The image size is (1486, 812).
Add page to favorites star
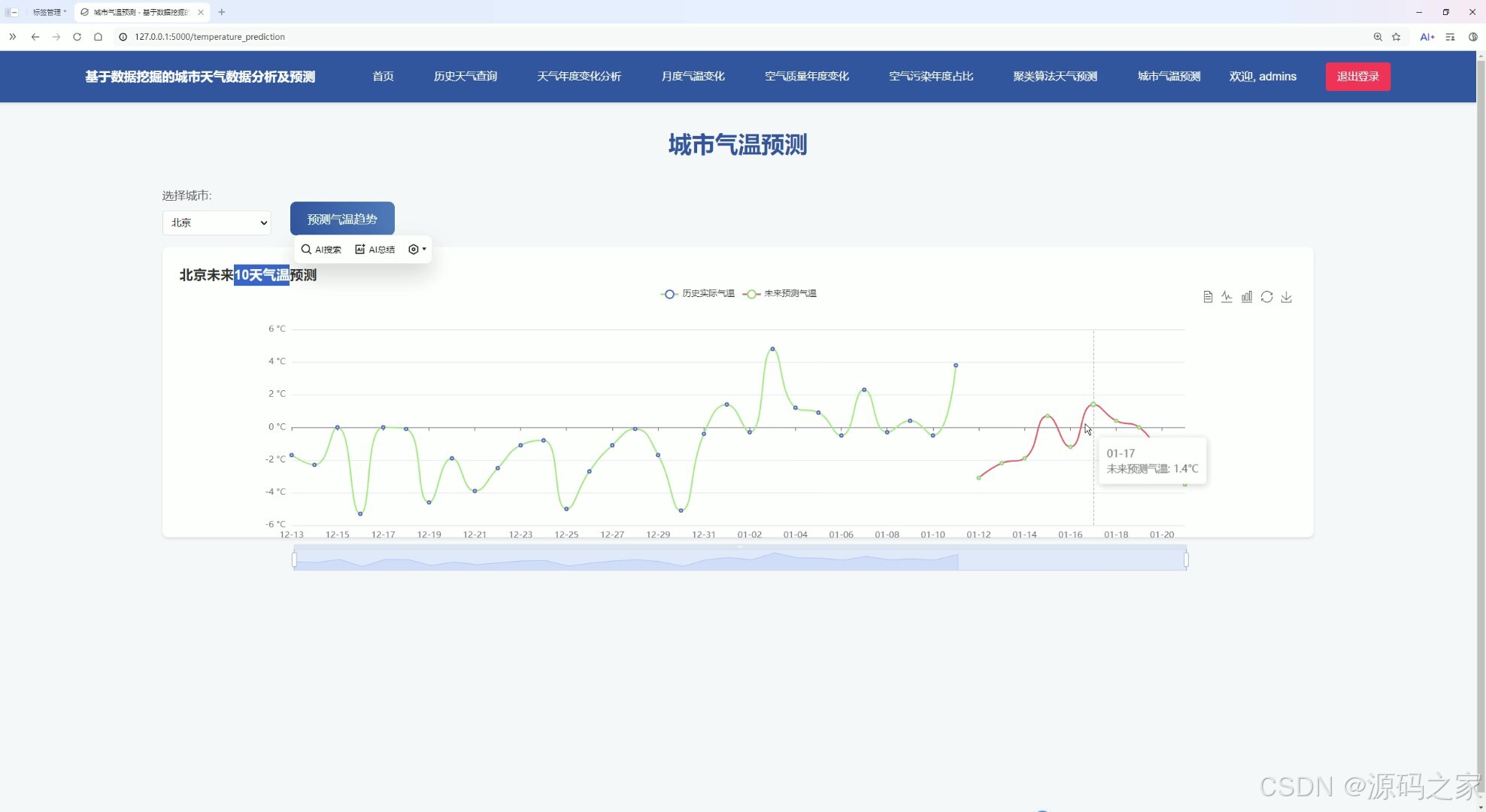point(1397,37)
